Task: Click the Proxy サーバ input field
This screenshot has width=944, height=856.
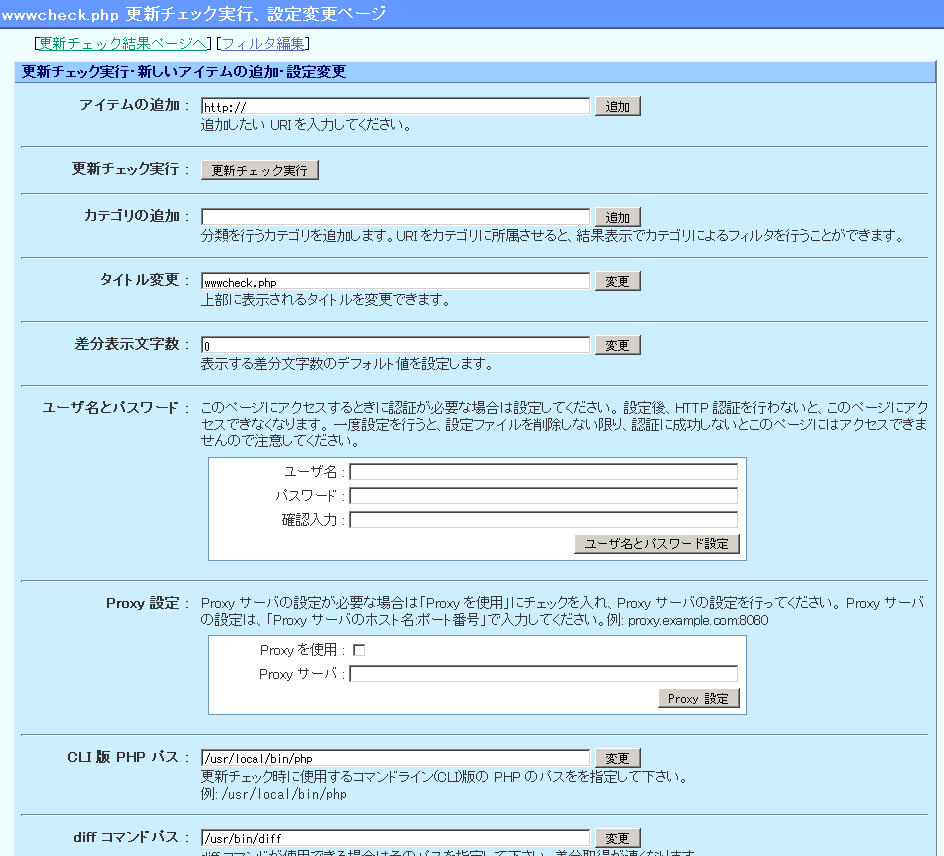Action: click(x=544, y=674)
